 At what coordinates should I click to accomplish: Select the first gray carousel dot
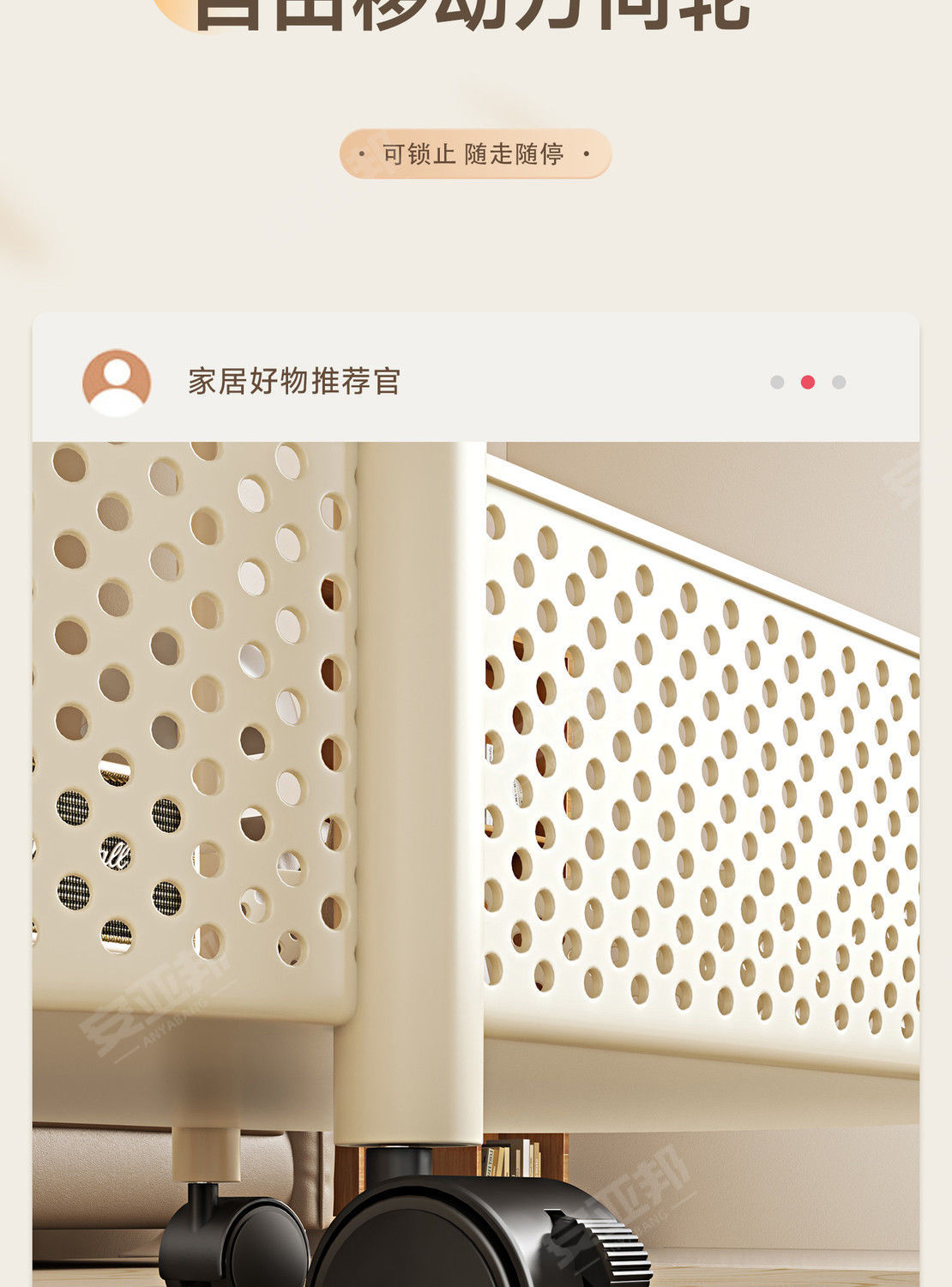tap(777, 382)
